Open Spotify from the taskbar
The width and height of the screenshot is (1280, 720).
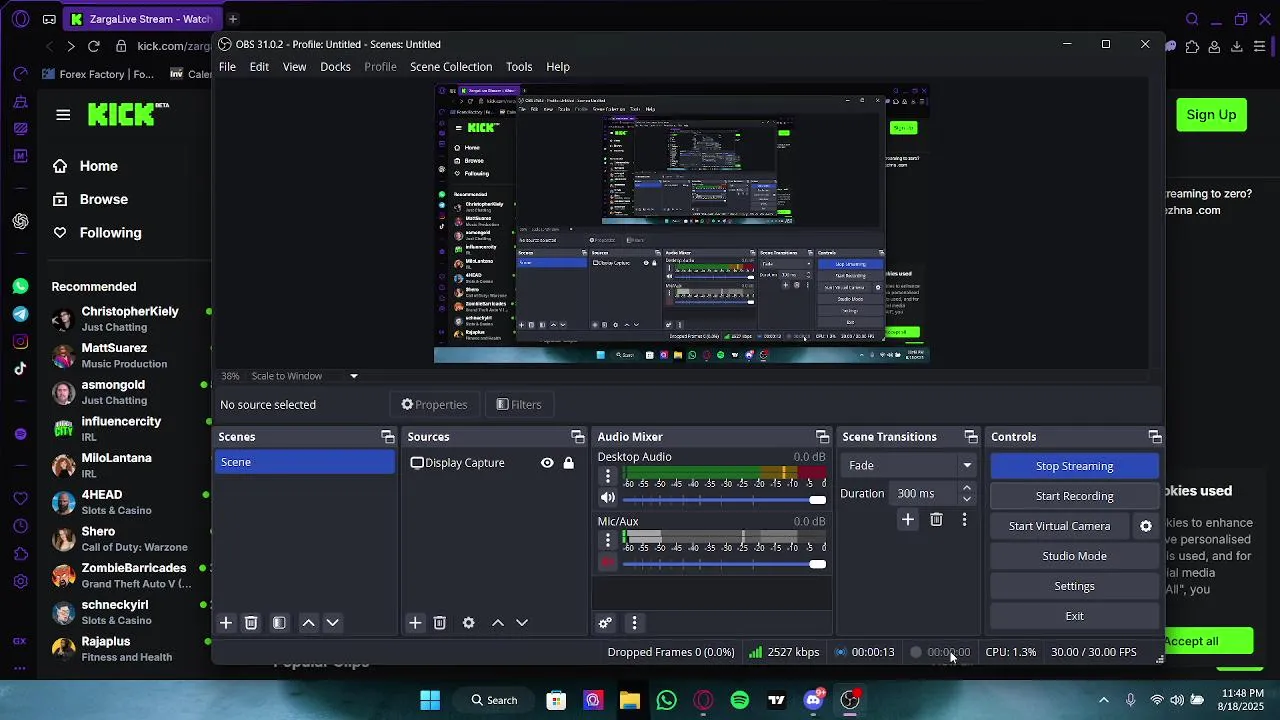pyautogui.click(x=740, y=700)
